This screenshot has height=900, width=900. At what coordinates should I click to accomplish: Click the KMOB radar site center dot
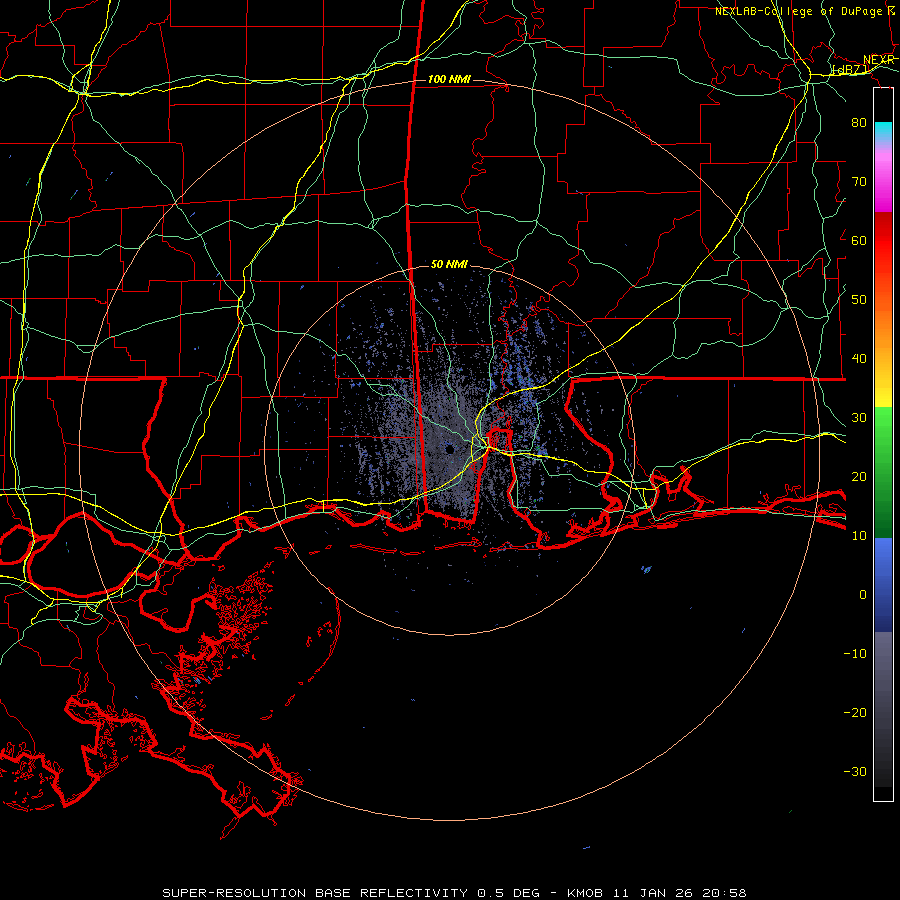coord(449,449)
